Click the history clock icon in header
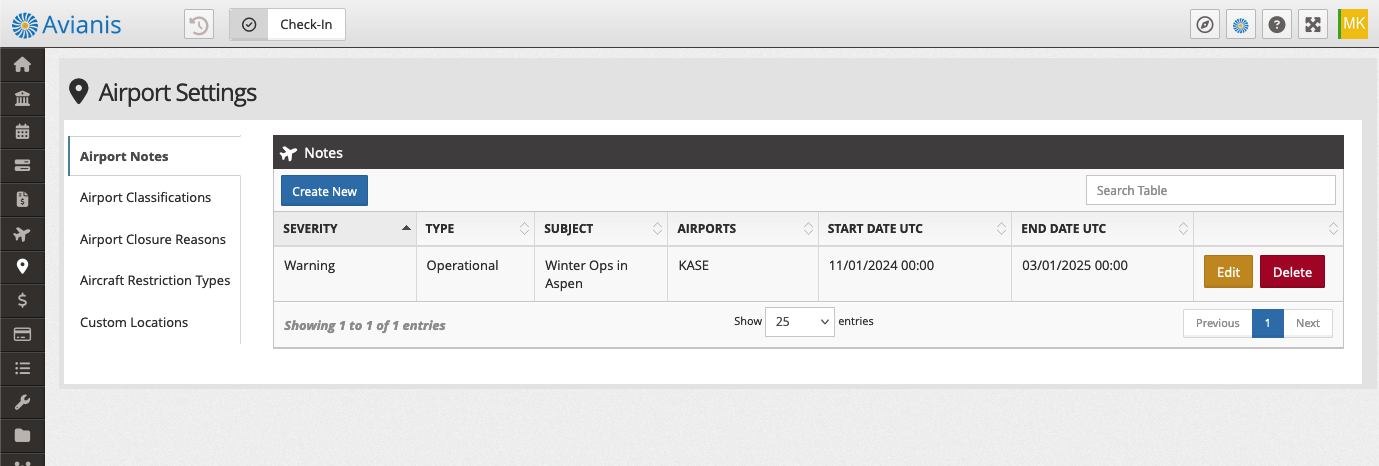 pos(199,24)
